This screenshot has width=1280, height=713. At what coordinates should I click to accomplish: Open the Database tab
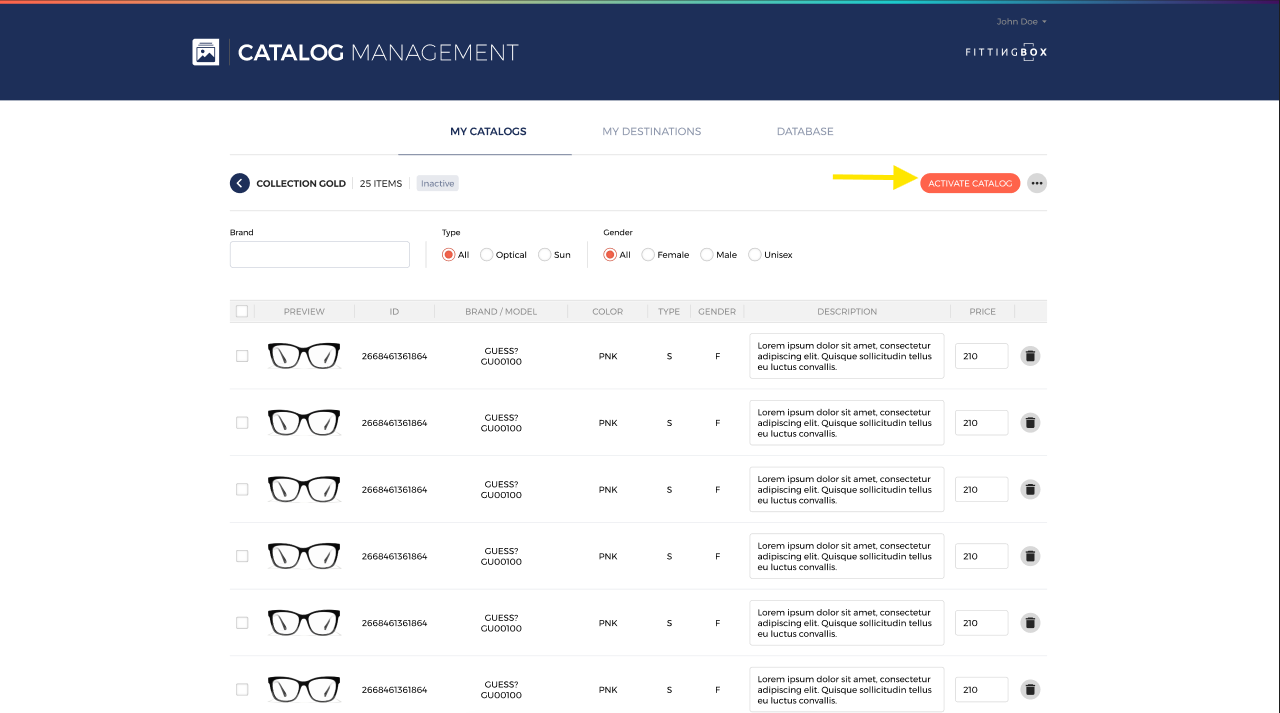(805, 131)
